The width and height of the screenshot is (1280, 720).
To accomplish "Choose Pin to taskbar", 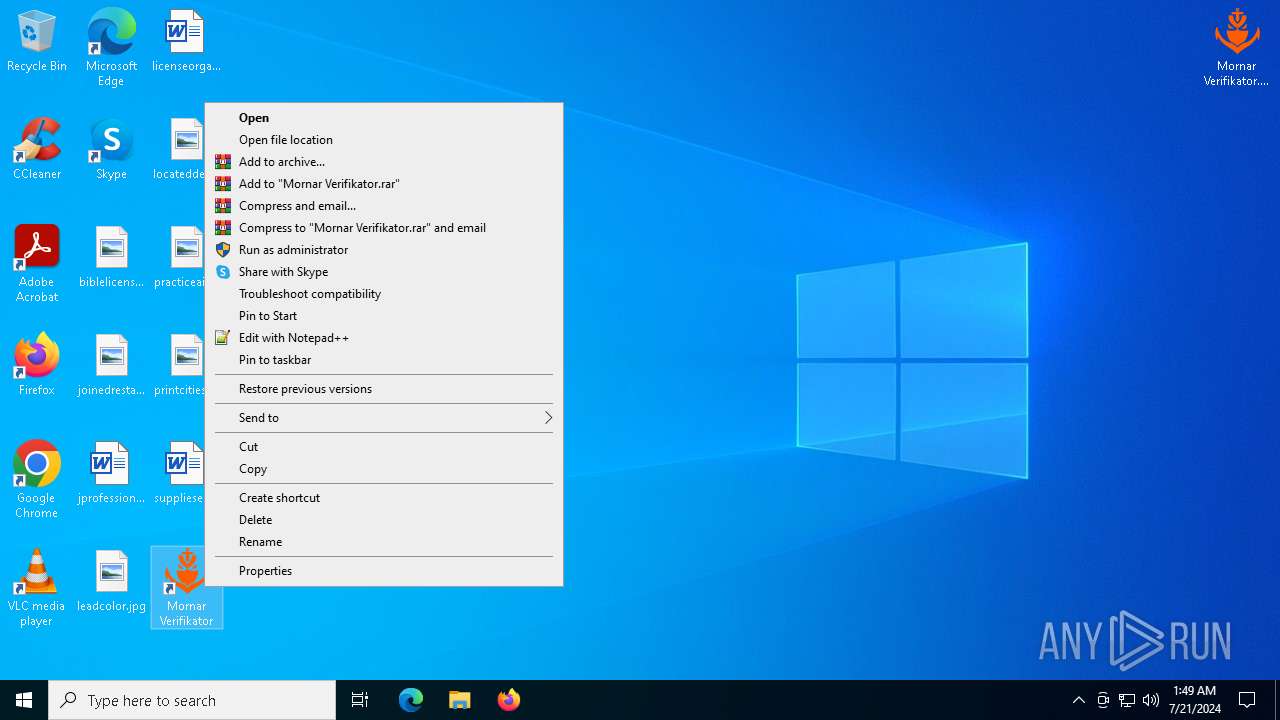I will coord(384,360).
